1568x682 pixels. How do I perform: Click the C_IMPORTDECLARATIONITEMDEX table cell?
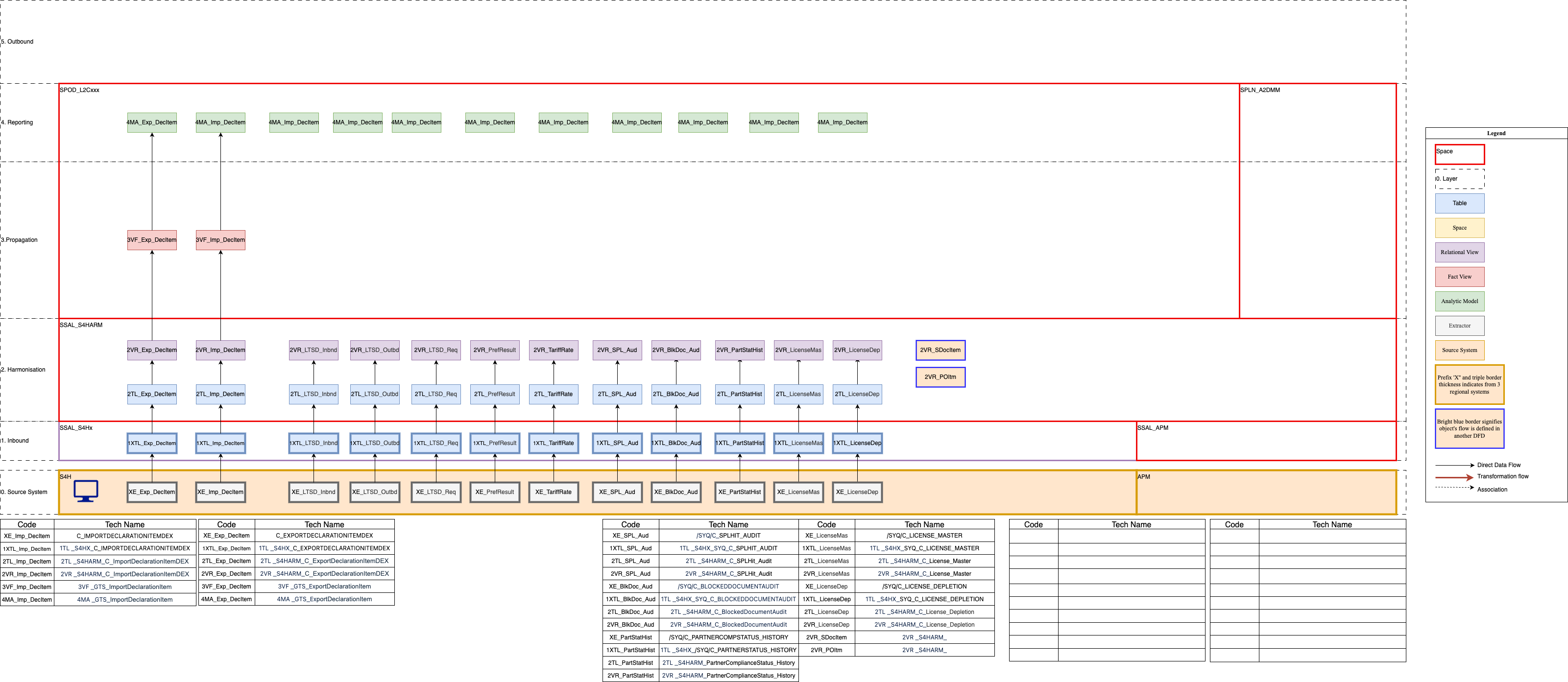tap(125, 536)
